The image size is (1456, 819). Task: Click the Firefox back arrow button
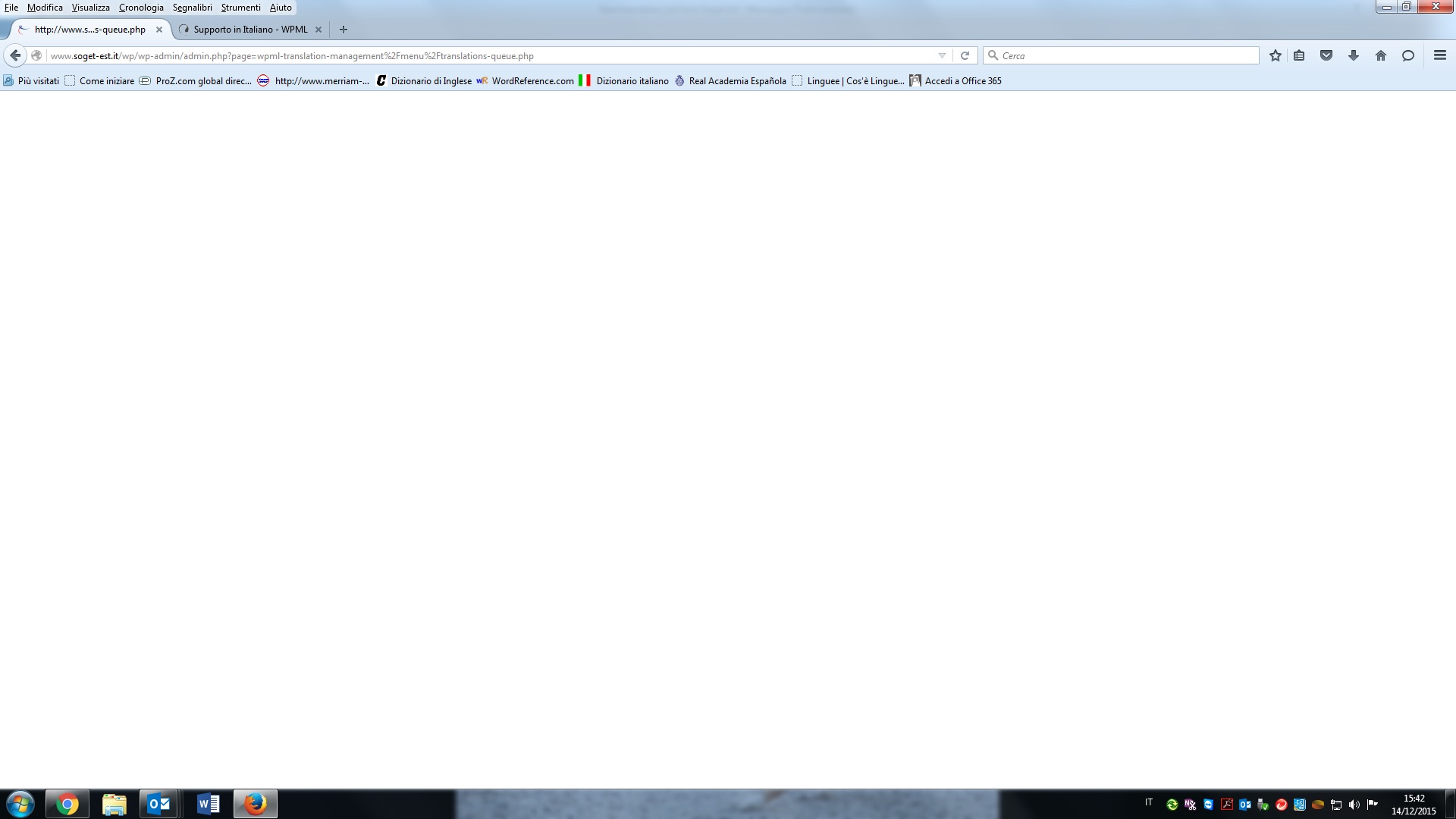coord(15,55)
